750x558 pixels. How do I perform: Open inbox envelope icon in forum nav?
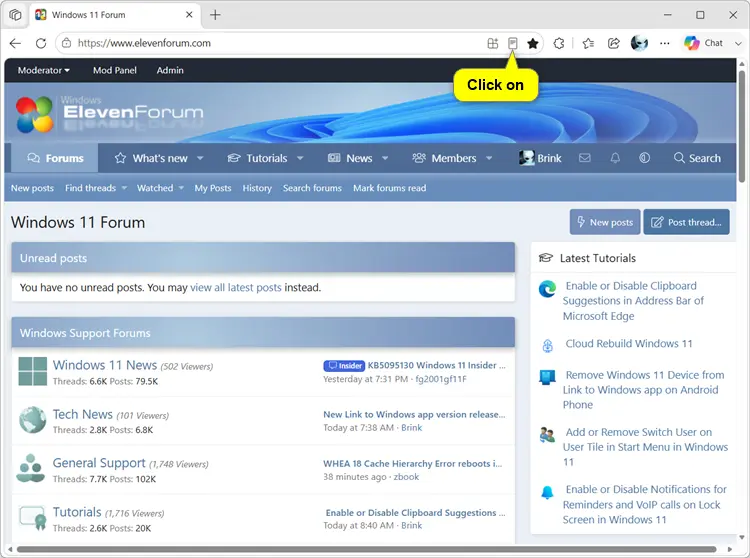point(585,158)
